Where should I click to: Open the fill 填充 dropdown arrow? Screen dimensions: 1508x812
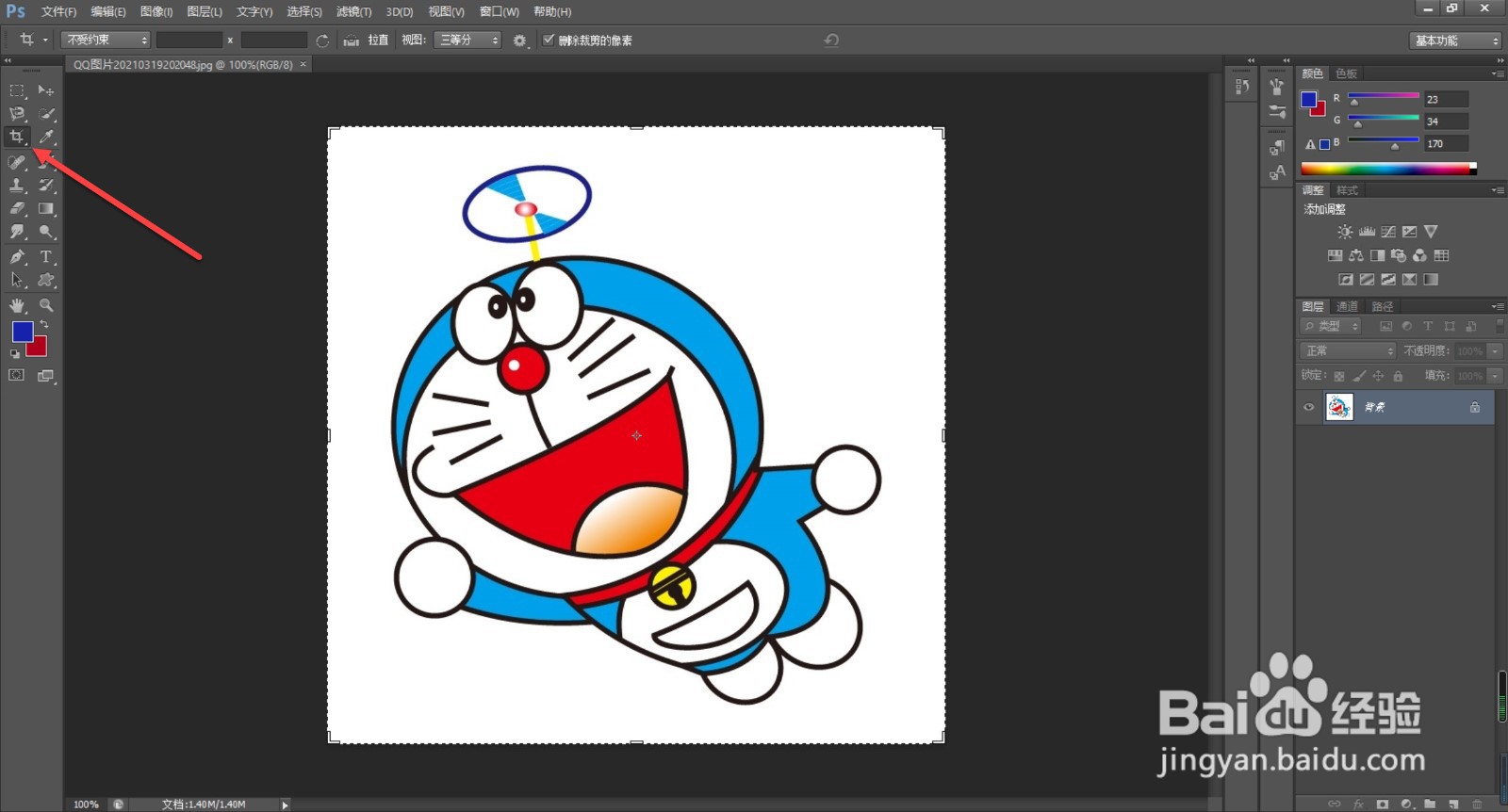pyautogui.click(x=1495, y=375)
